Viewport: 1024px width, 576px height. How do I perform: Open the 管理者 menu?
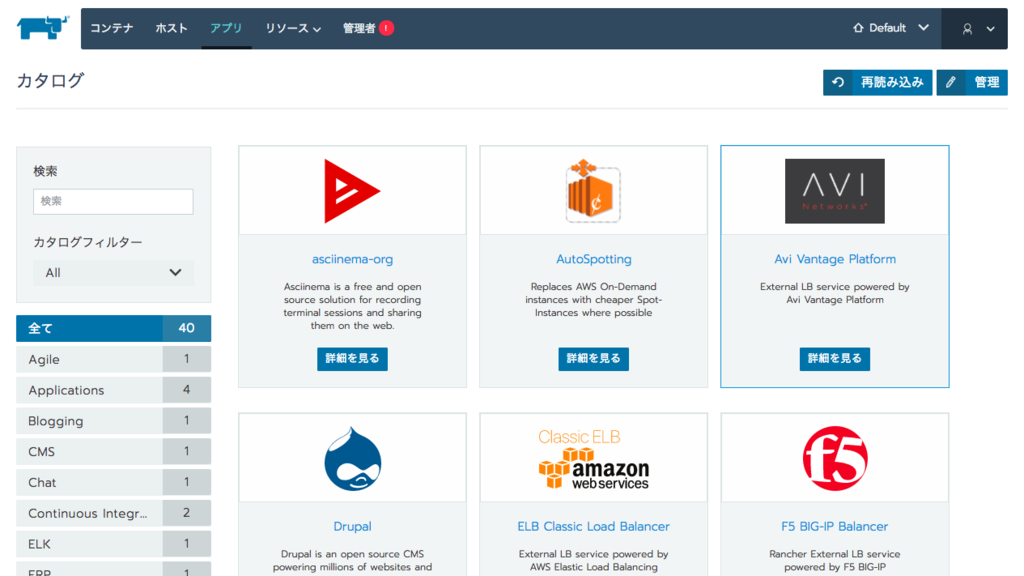tap(359, 28)
